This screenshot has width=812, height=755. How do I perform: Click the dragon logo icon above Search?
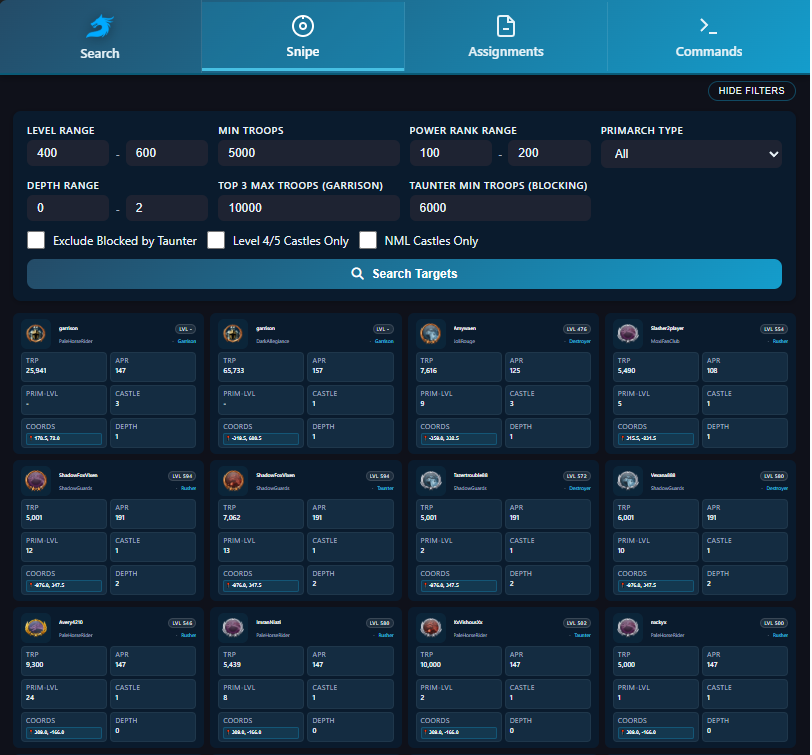pos(100,27)
